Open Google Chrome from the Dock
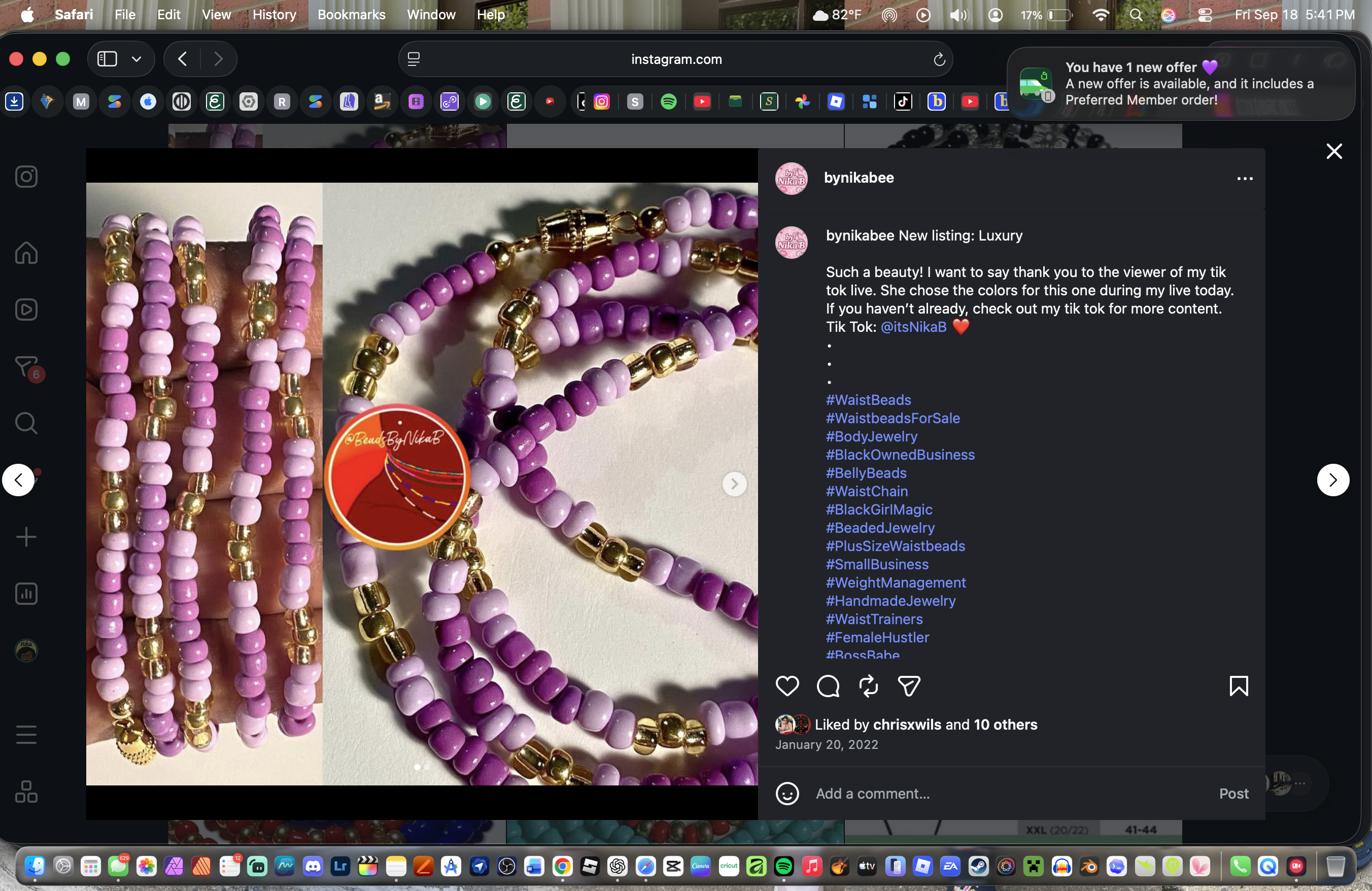 tap(563, 866)
